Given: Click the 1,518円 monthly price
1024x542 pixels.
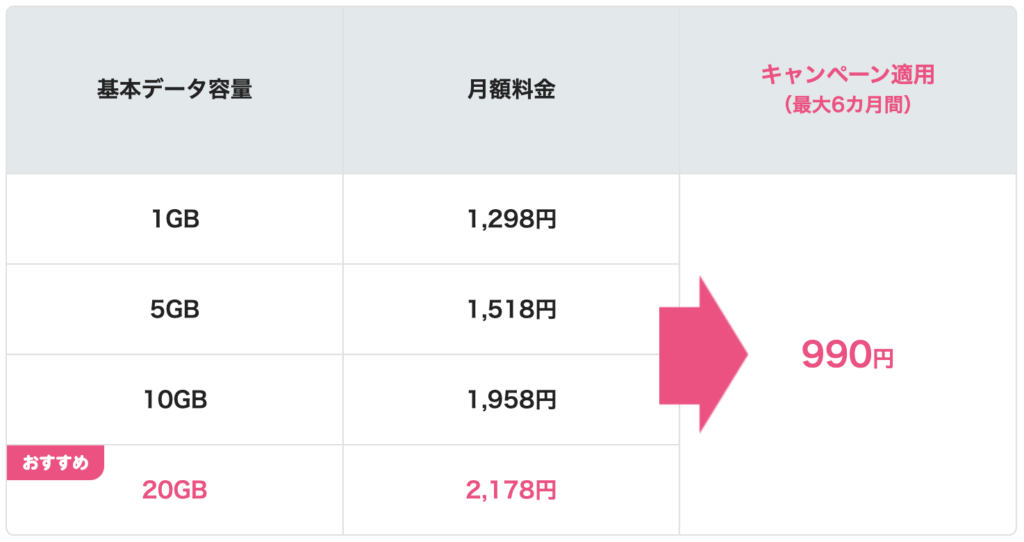Looking at the screenshot, I should coord(511,310).
